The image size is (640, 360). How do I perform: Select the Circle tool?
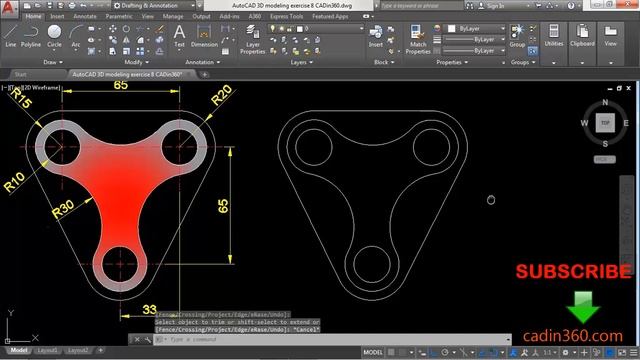(x=54, y=36)
